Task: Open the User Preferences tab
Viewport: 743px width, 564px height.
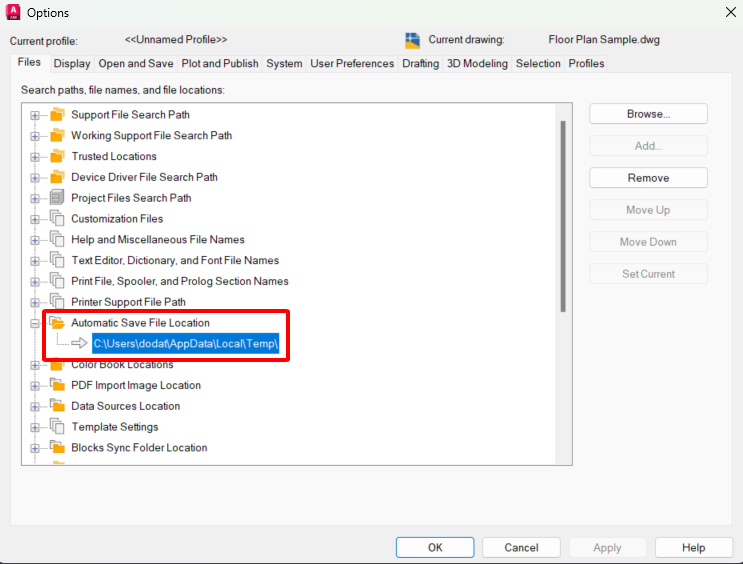Action: [352, 64]
